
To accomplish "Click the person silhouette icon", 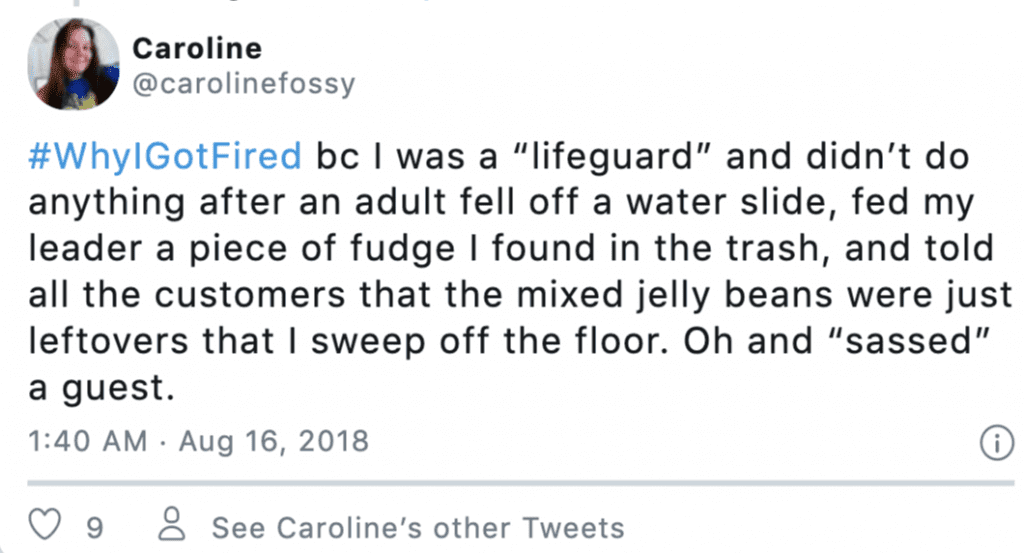I will coord(172,524).
